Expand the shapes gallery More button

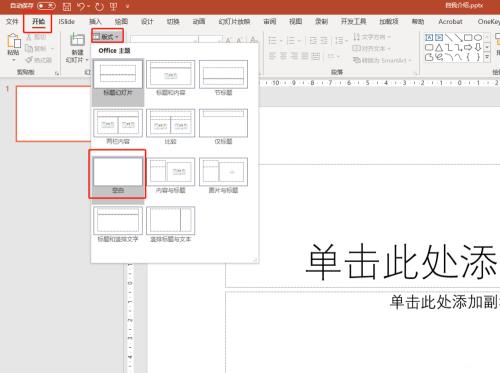click(487, 57)
